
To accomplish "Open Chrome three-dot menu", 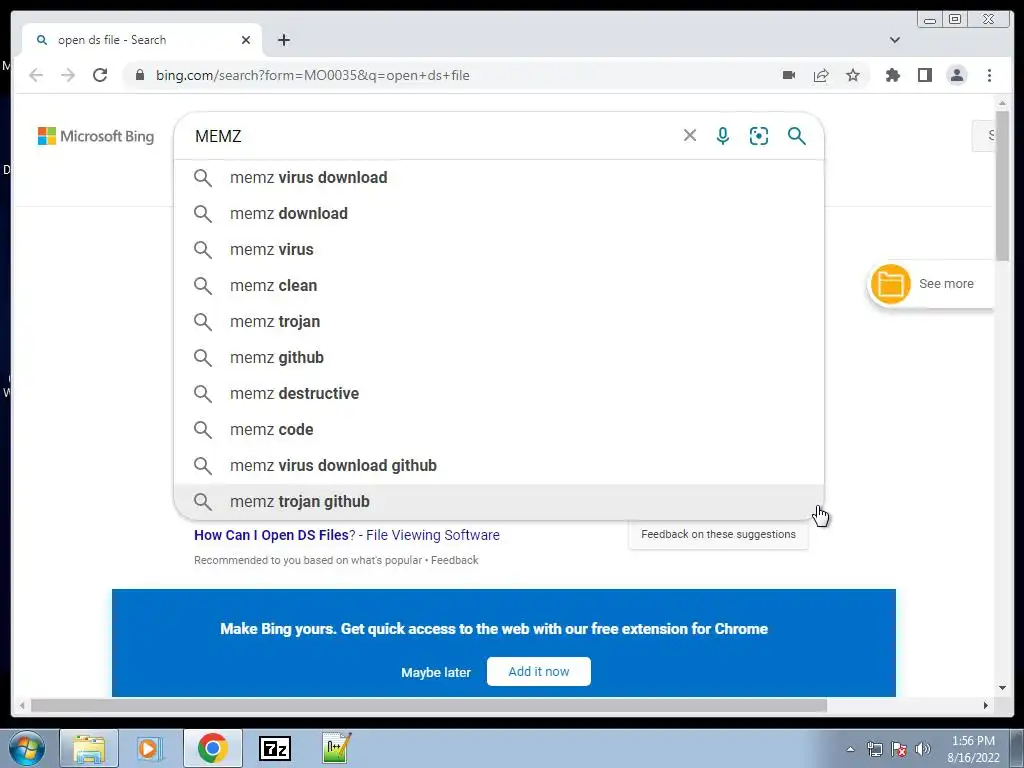I will pyautogui.click(x=989, y=75).
